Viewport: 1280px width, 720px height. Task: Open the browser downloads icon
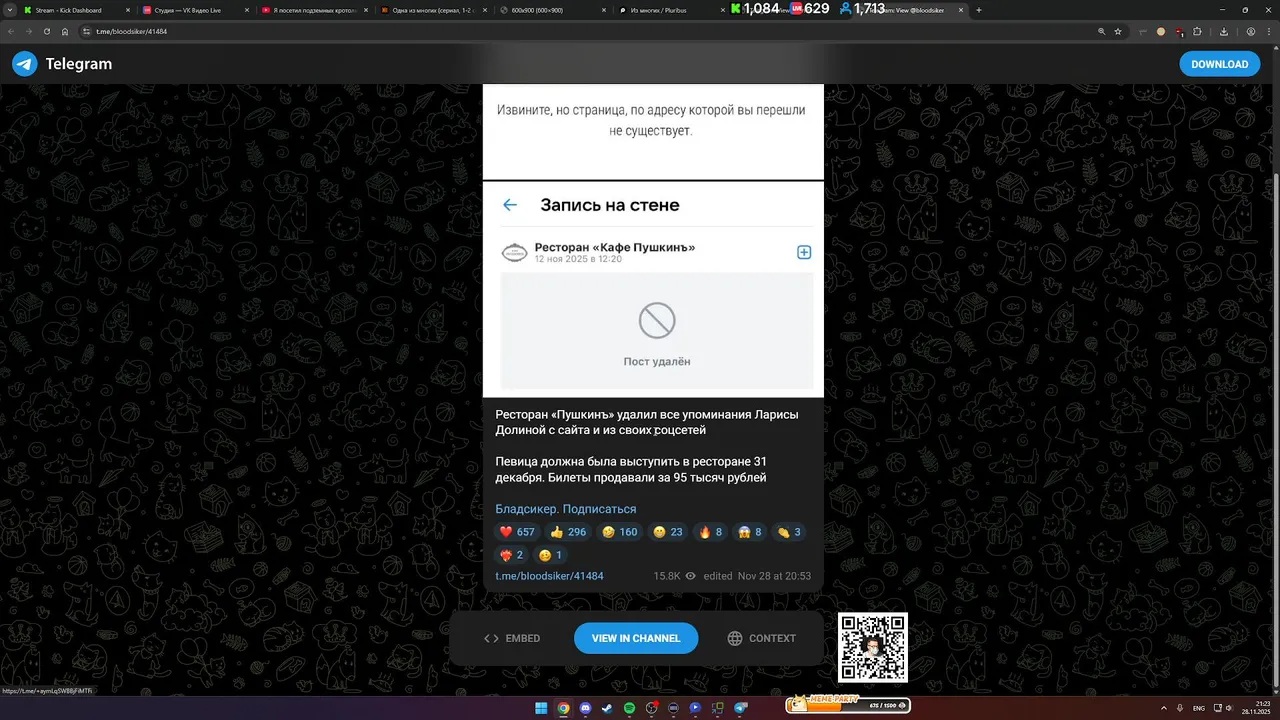pos(1226,31)
